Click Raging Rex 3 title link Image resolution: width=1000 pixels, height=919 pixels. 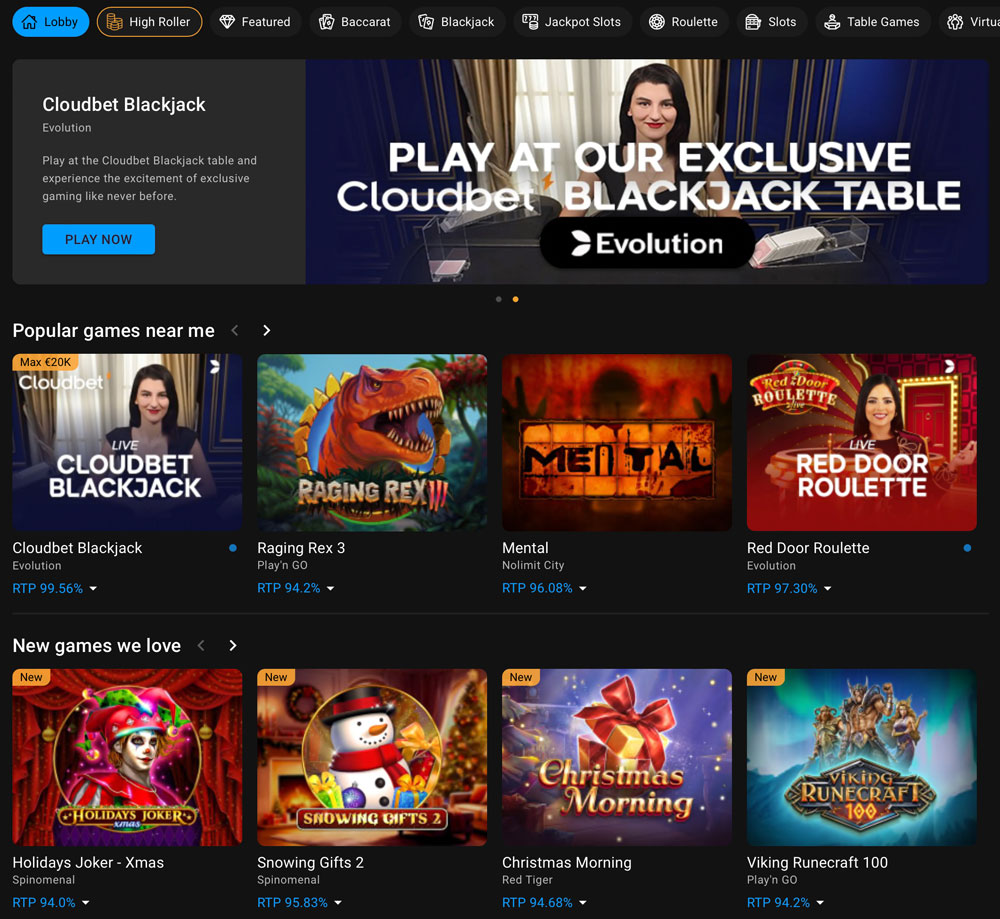click(301, 548)
